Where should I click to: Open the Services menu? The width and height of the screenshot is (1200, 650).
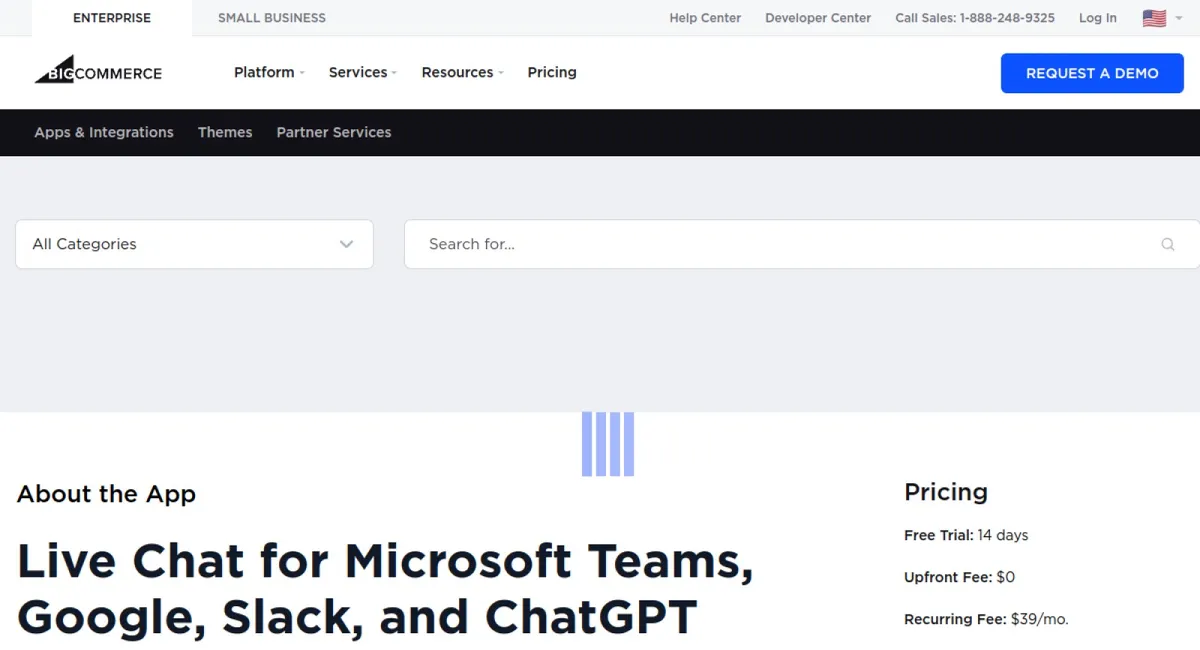point(363,72)
